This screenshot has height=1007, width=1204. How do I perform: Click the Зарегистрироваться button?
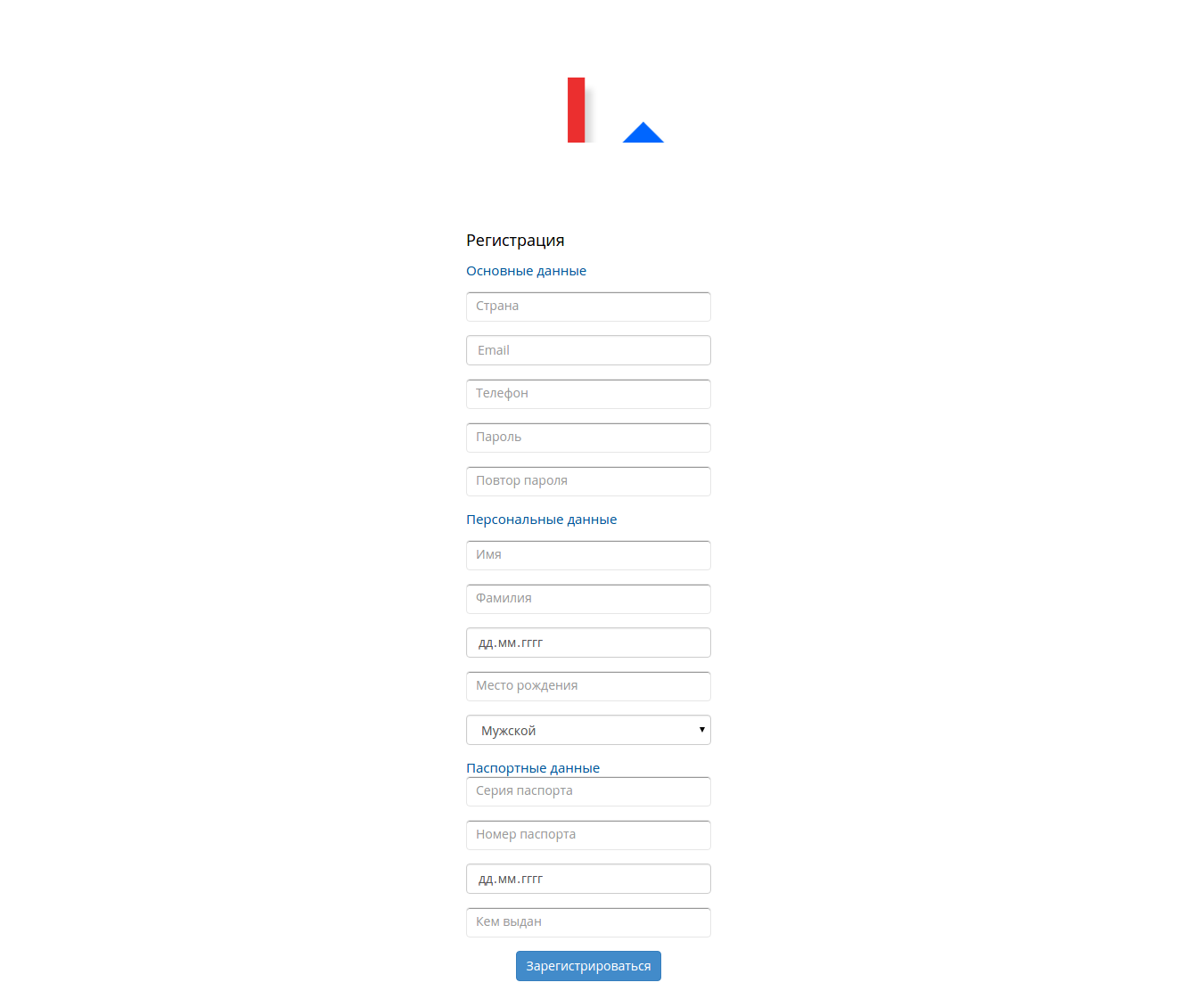point(588,965)
